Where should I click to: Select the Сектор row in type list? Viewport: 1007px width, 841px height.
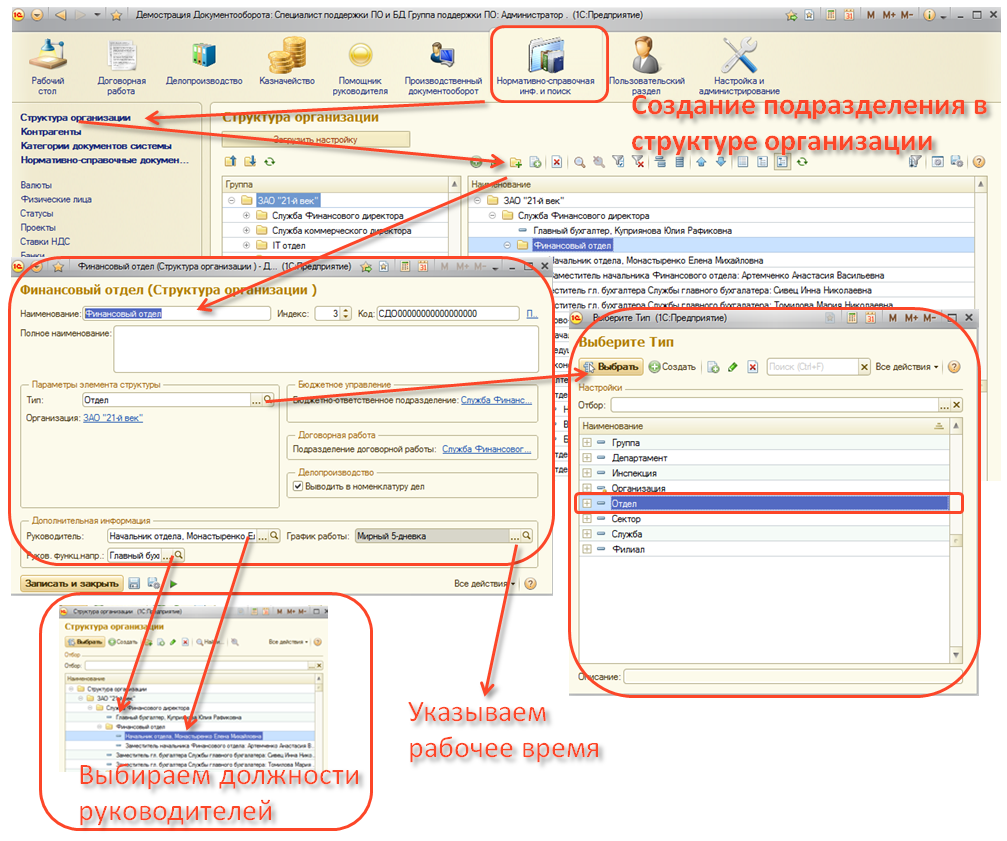click(x=626, y=519)
